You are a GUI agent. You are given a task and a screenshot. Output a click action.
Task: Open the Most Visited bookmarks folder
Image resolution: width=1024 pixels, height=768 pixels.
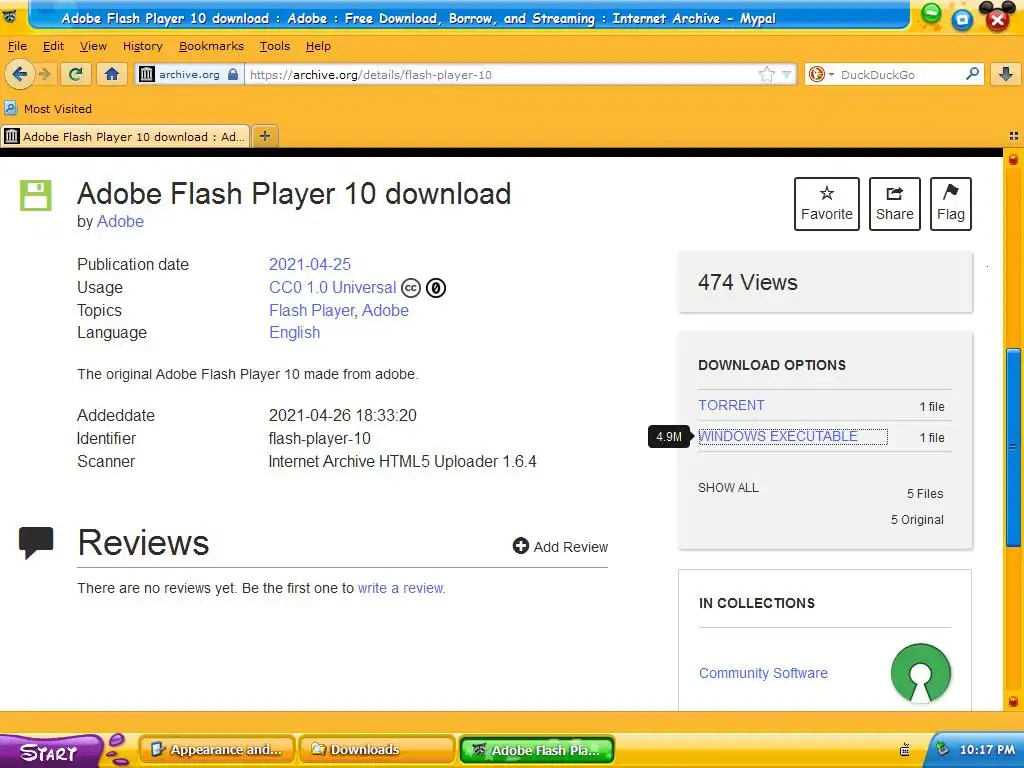pyautogui.click(x=48, y=108)
